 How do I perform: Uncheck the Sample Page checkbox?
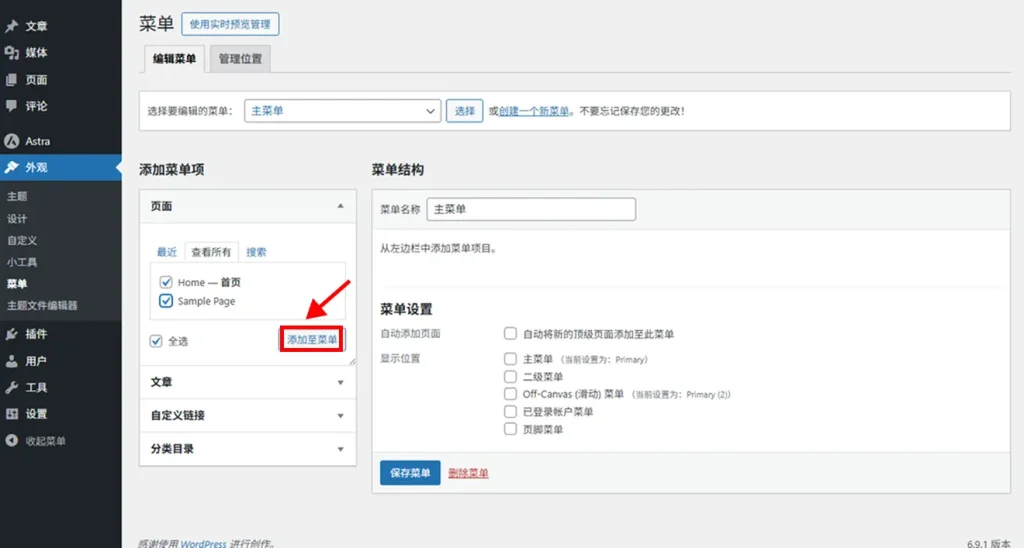coord(167,301)
